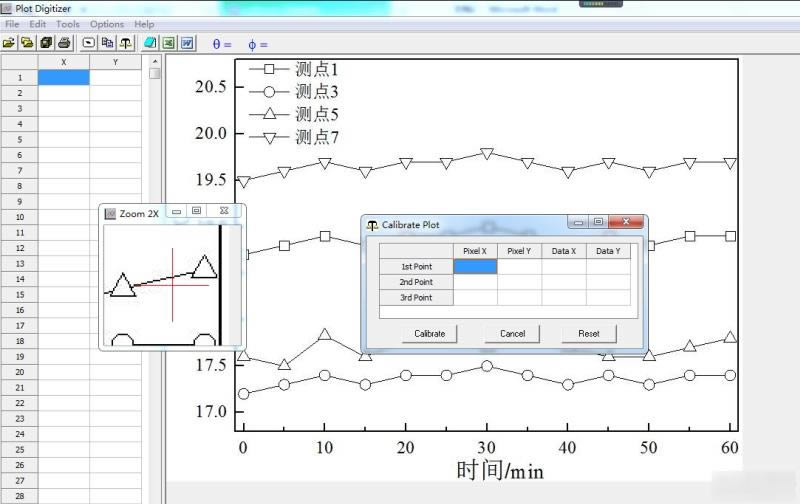This screenshot has width=800, height=504.
Task: Open the File menu
Action: [12, 24]
